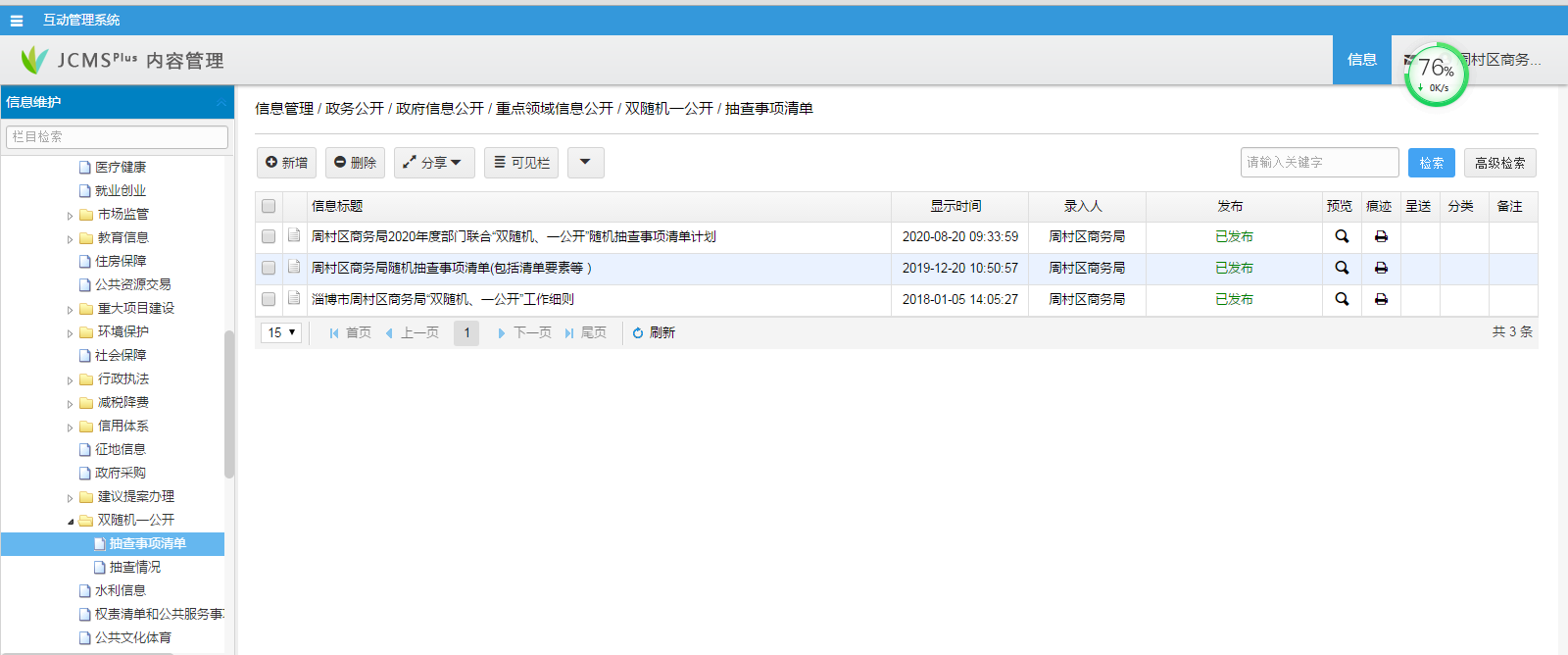Open 公共文化体育 in the tree

coord(124,638)
